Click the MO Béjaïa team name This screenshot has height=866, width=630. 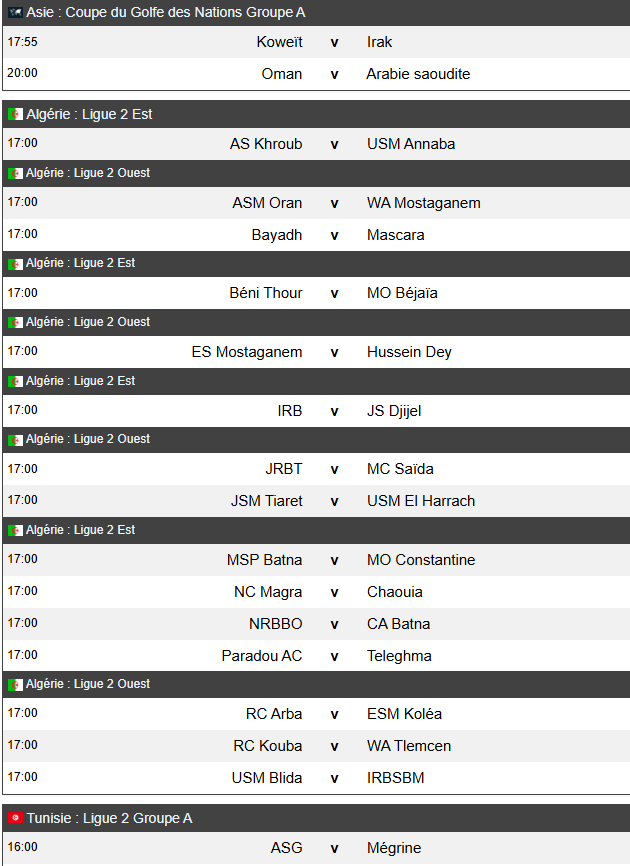pos(402,293)
